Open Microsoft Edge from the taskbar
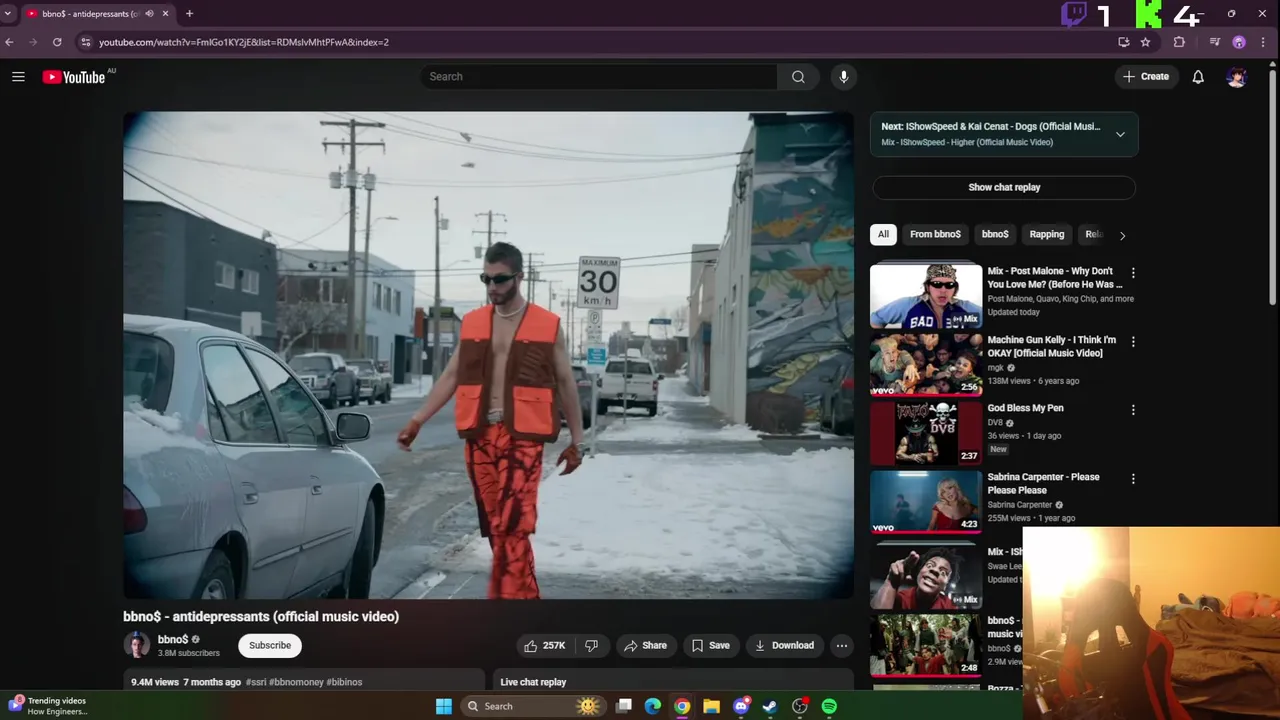 tap(653, 706)
